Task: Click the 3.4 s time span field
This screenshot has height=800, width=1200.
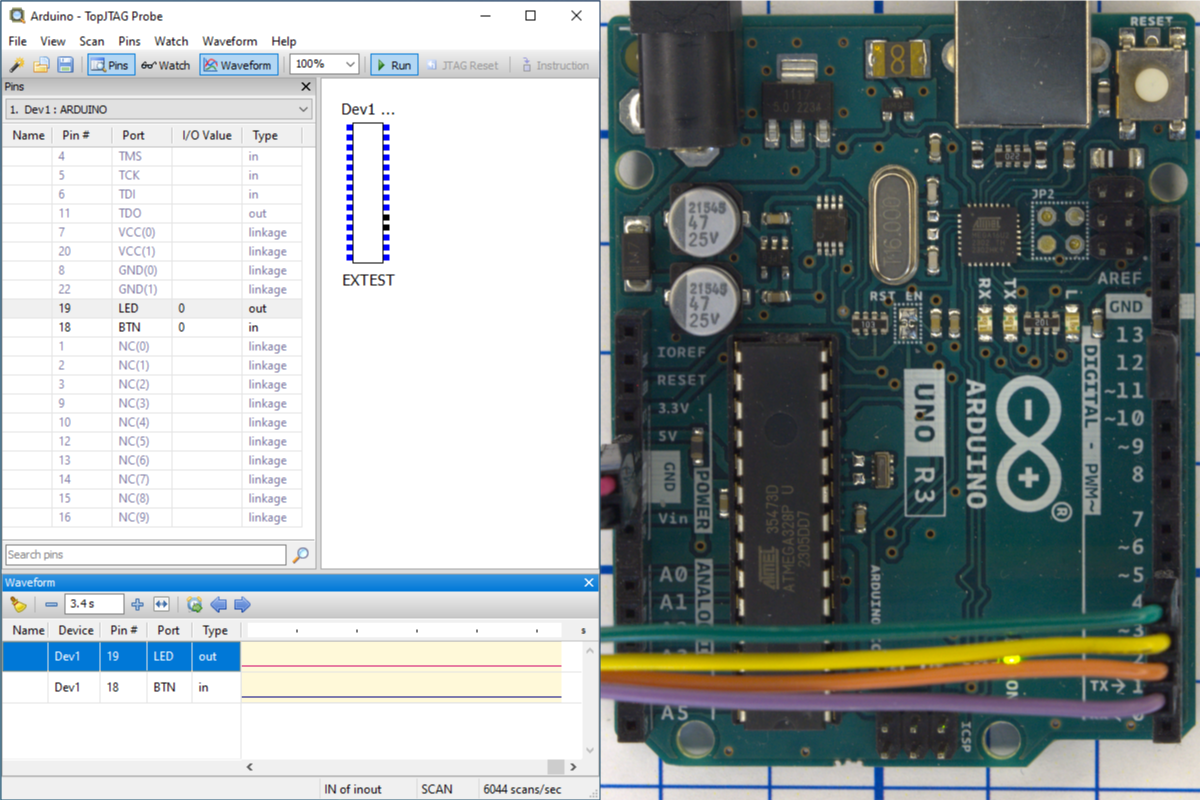Action: click(94, 604)
